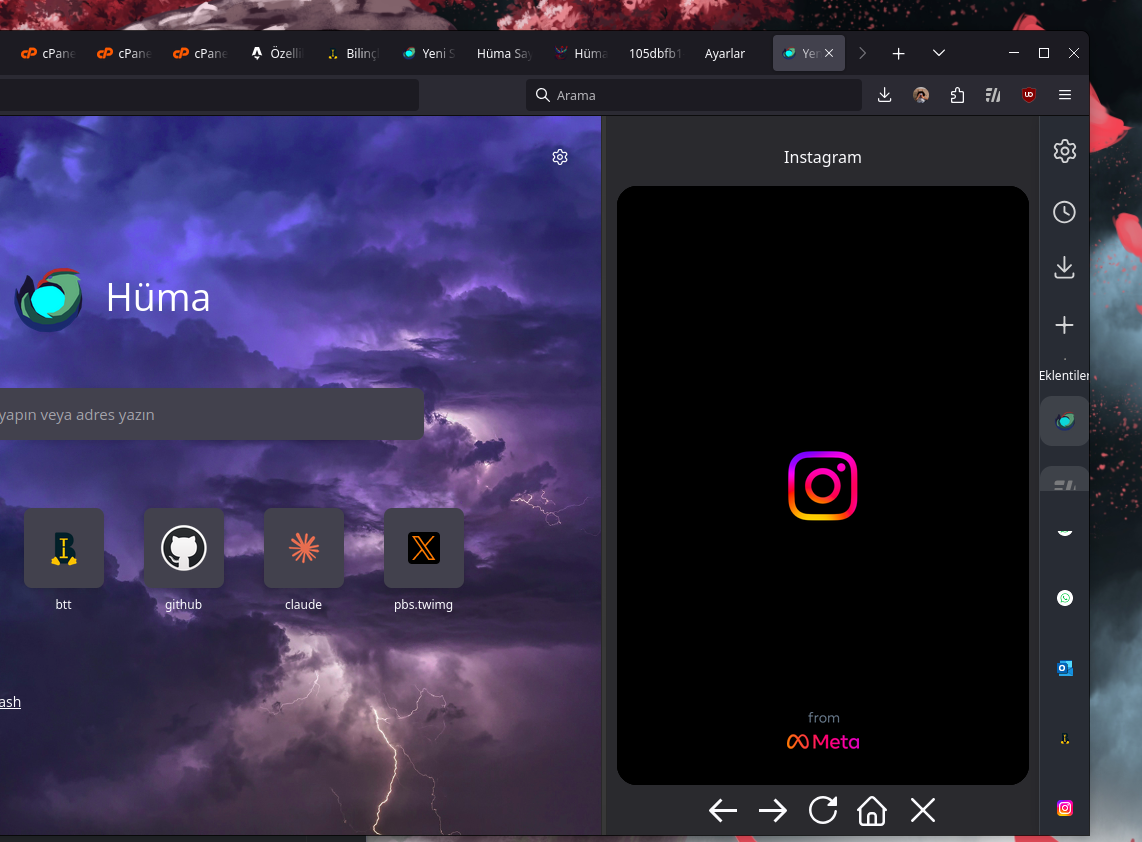1142x842 pixels.
Task: Click the profile avatar in the browser toolbar
Action: [921, 95]
